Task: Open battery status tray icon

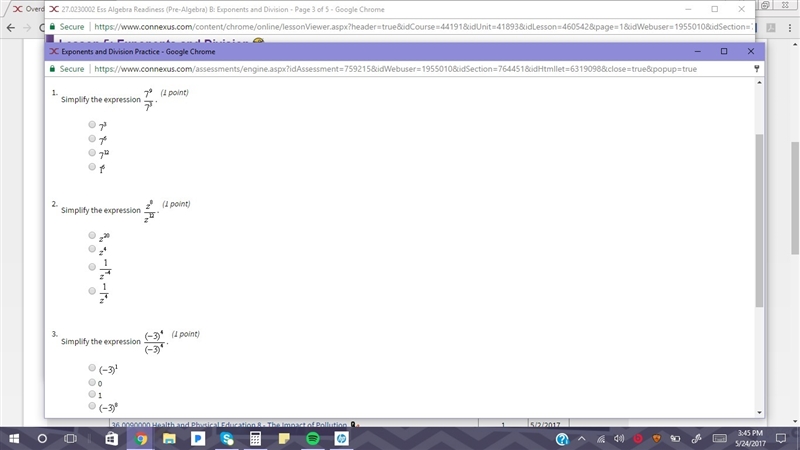Action: [676, 439]
